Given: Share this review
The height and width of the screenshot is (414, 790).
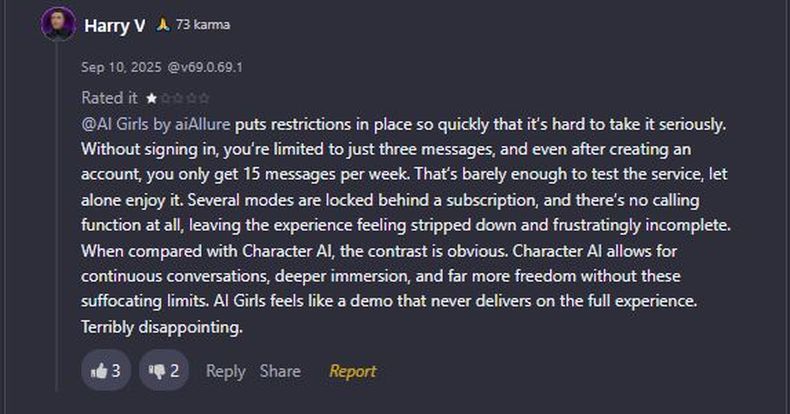Looking at the screenshot, I should [280, 371].
